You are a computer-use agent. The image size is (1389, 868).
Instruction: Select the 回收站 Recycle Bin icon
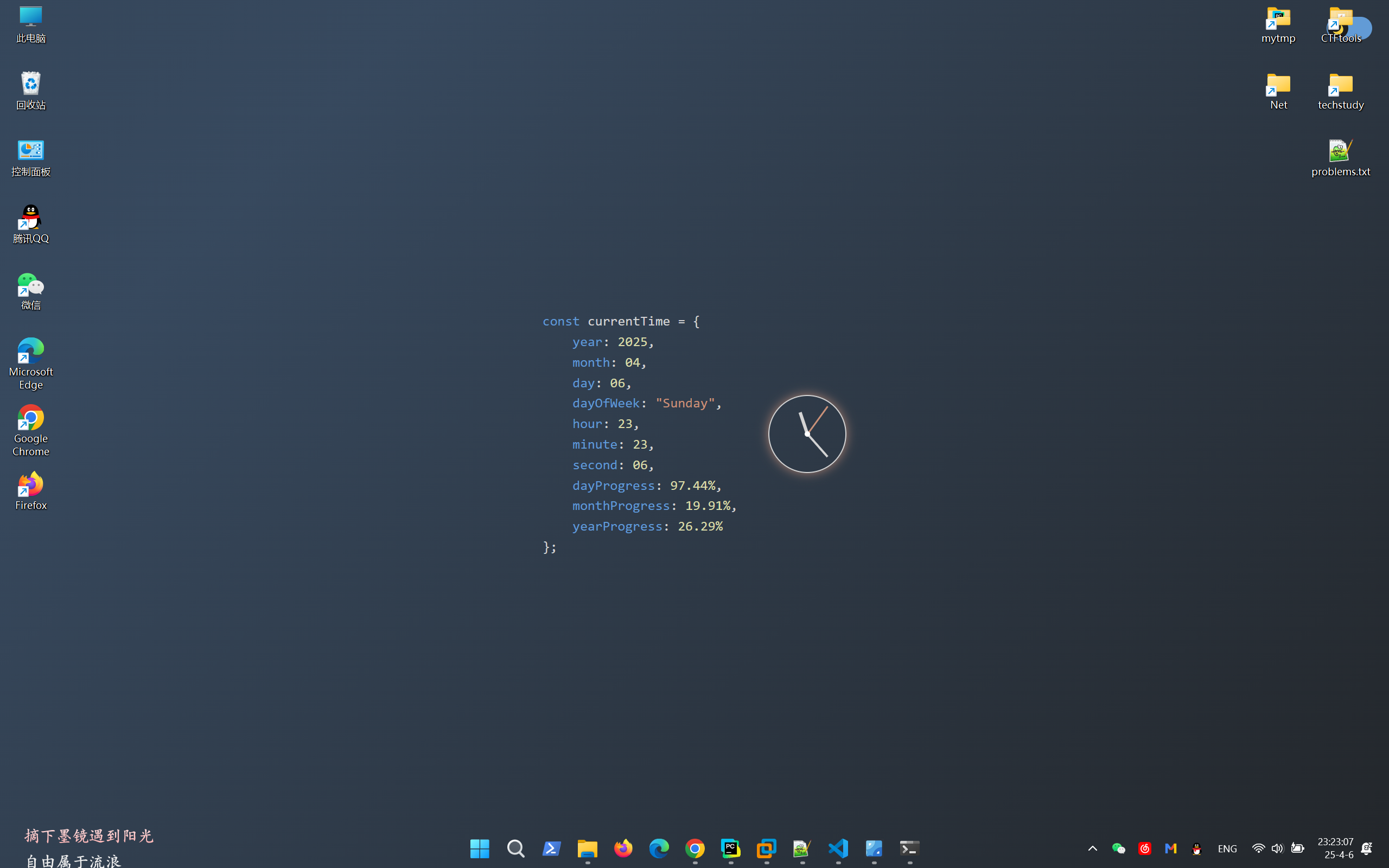(31, 90)
